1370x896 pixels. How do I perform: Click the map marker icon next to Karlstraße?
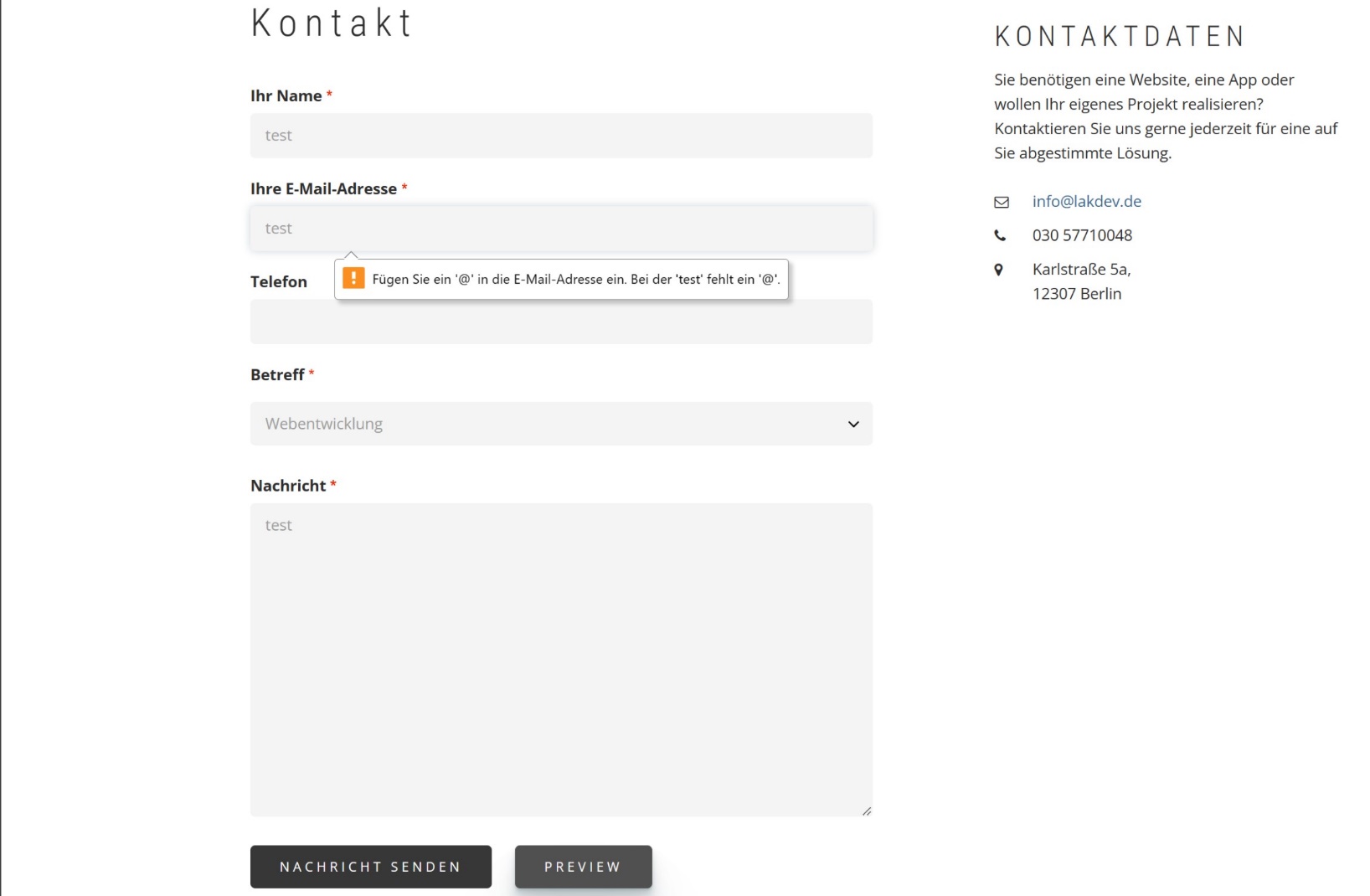tap(998, 270)
